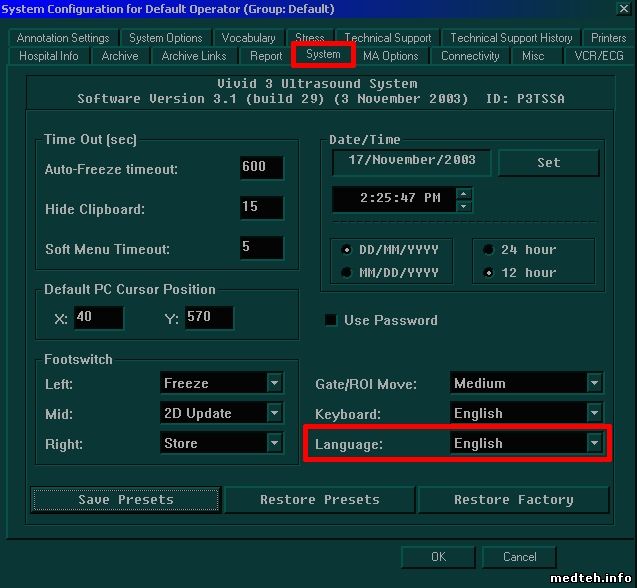The image size is (637, 588).
Task: Increase time with the up spinner arrow
Action: click(x=464, y=193)
